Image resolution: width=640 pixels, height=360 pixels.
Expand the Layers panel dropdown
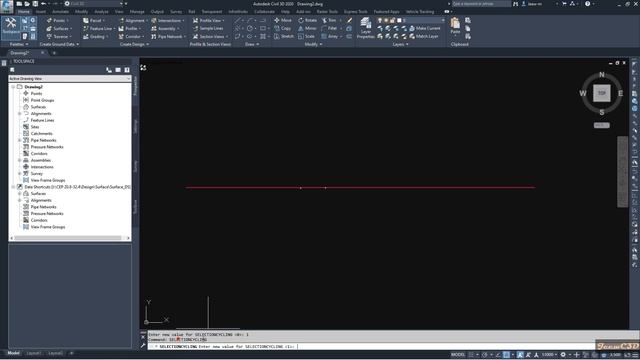tap(400, 44)
